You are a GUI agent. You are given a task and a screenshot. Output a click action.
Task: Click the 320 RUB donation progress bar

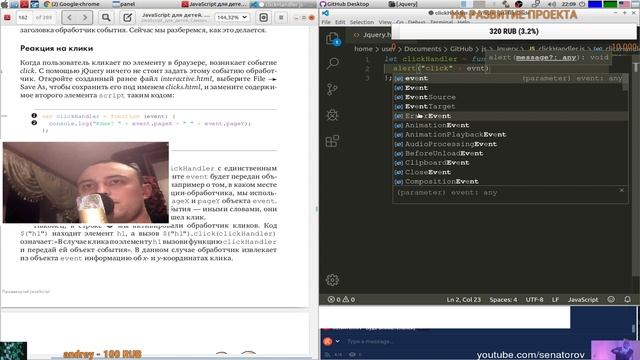514,31
